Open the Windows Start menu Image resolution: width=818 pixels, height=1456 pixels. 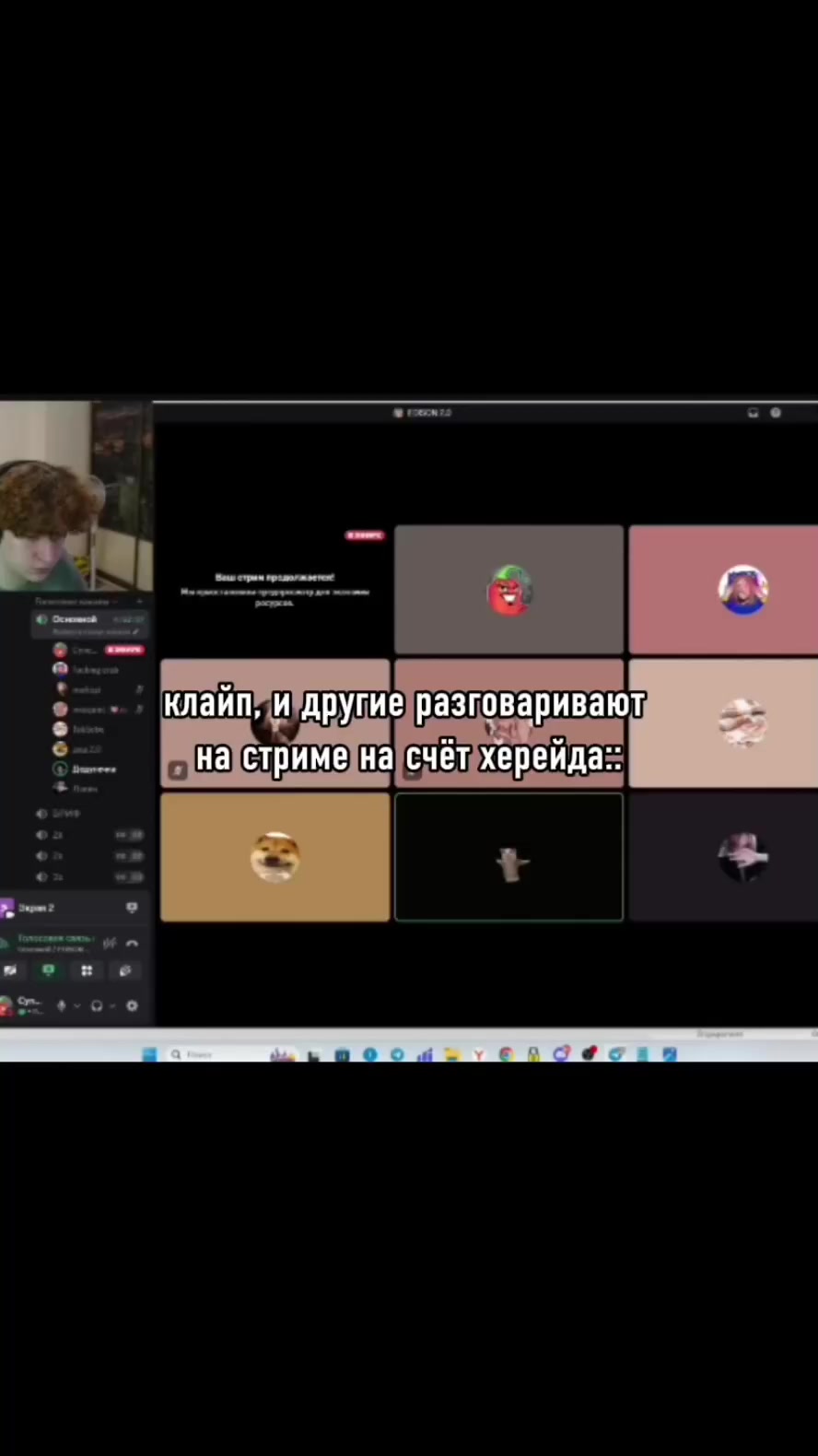149,1054
